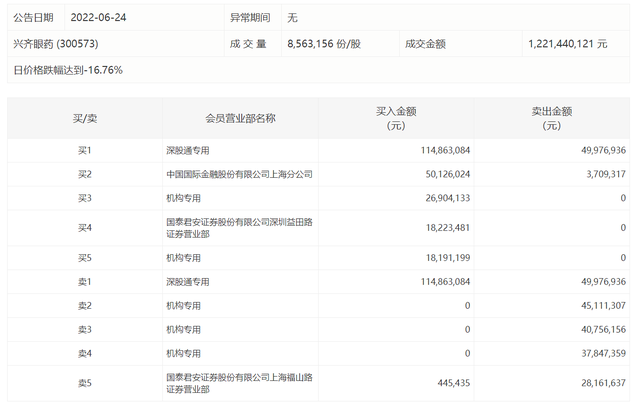The width and height of the screenshot is (640, 411).
Task: Select buy amount 18,191,199
Action: coord(448,258)
